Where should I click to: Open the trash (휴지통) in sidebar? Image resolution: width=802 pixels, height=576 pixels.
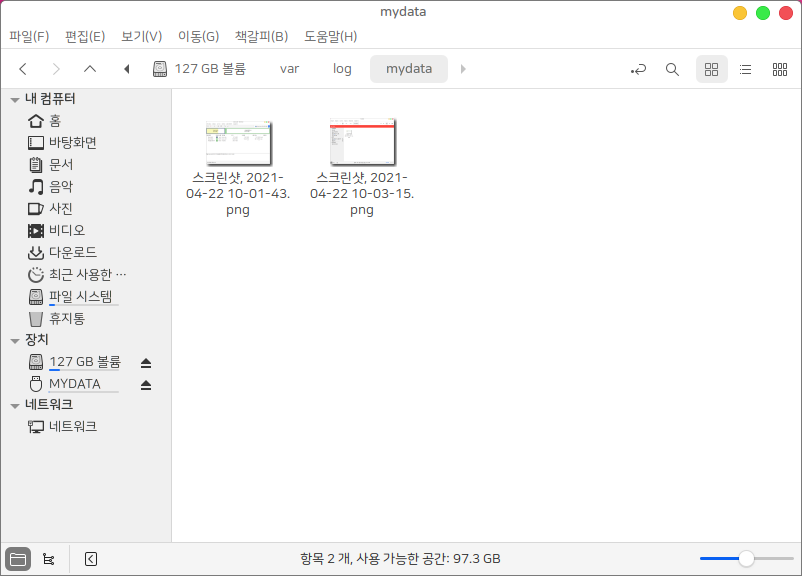[x=67, y=318]
